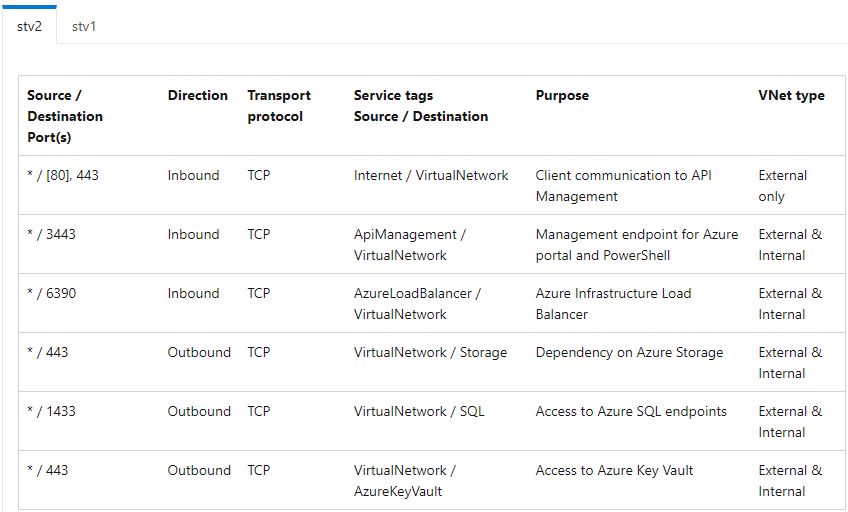Select the stv2 tab

[29, 26]
